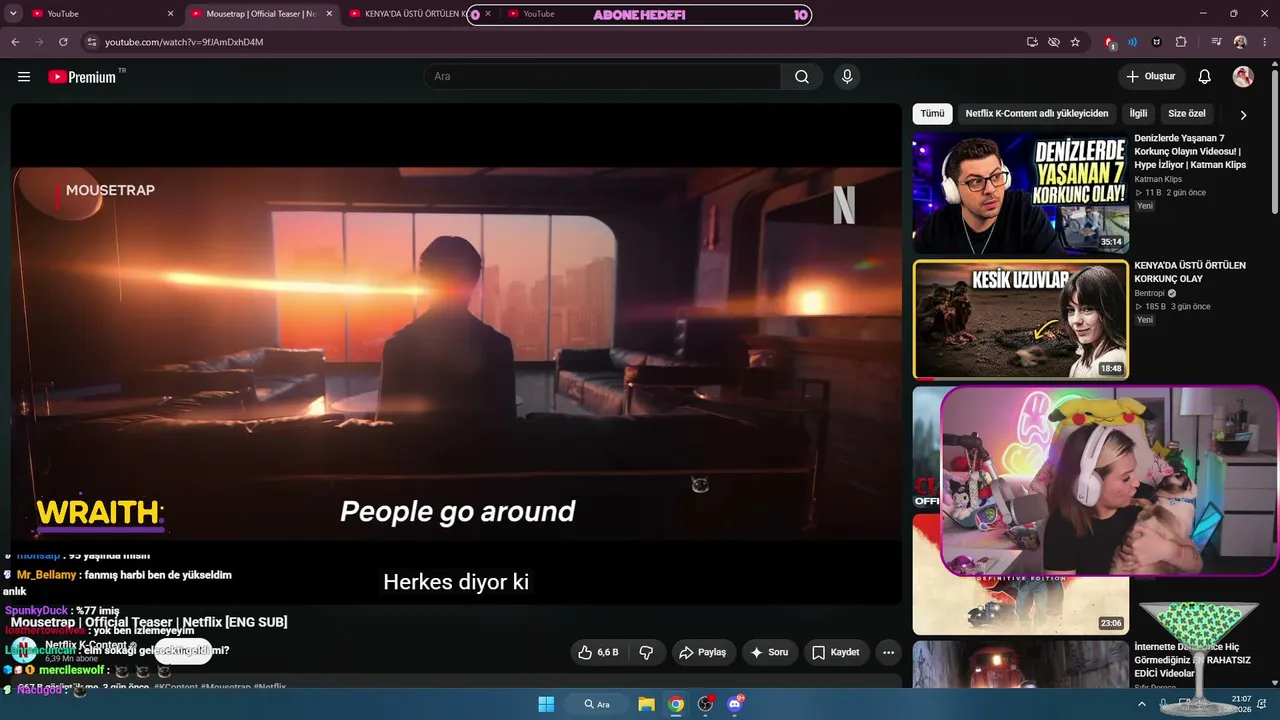The width and height of the screenshot is (1280, 720).
Task: Open the red extension with badge 1
Action: [x=1110, y=42]
